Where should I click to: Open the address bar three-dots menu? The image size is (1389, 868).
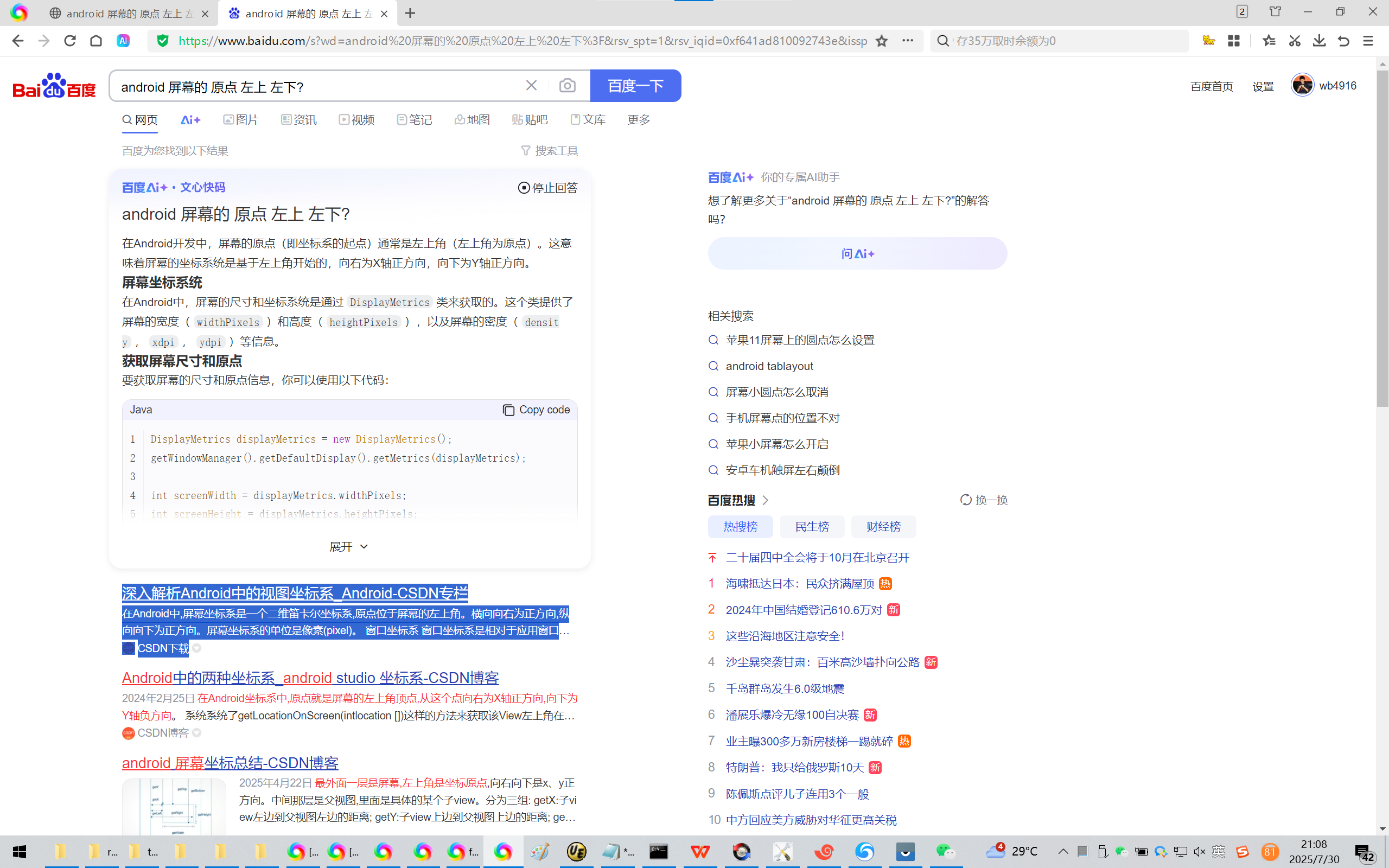(907, 41)
